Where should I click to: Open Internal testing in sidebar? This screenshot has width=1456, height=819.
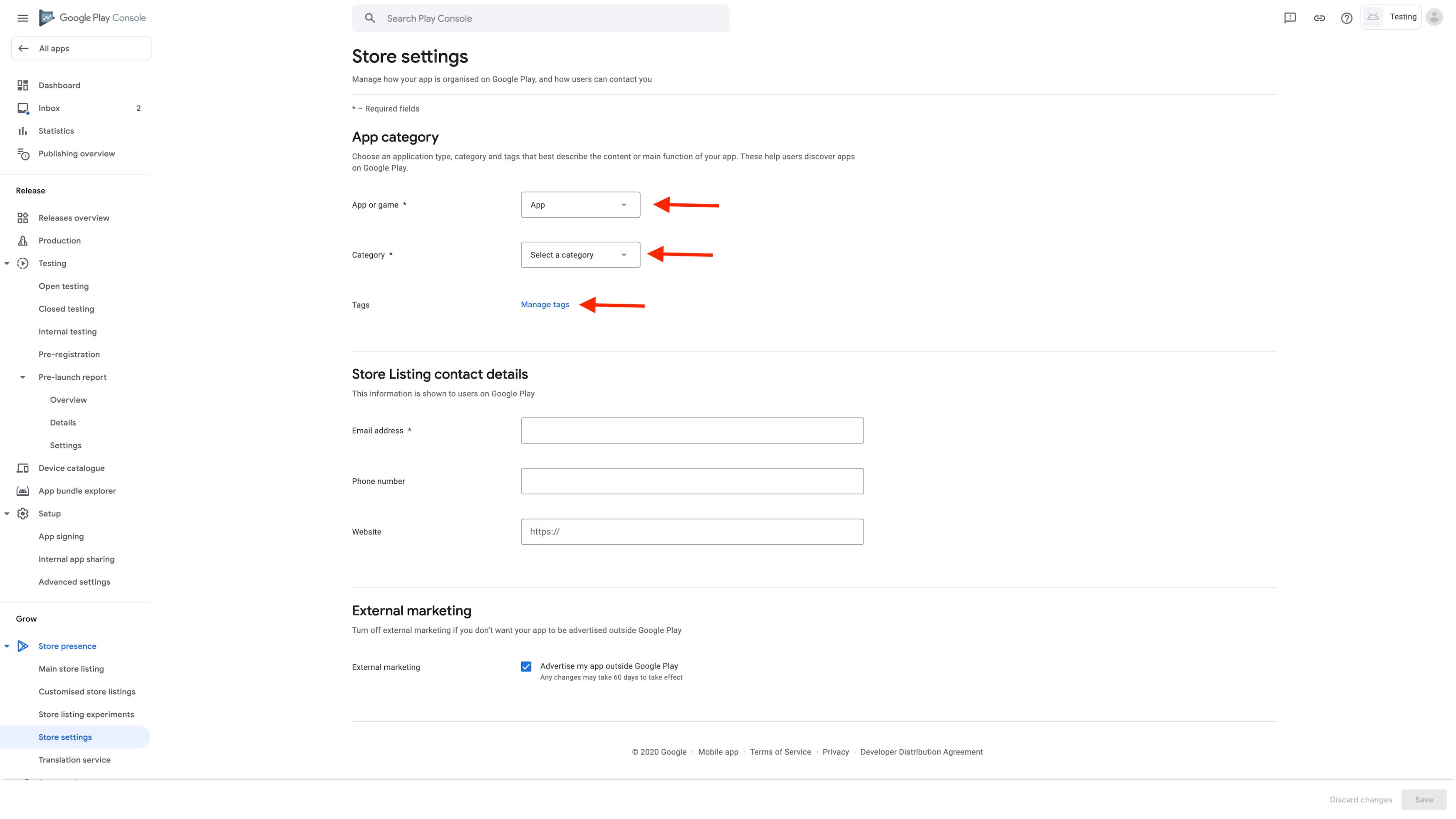click(x=67, y=332)
